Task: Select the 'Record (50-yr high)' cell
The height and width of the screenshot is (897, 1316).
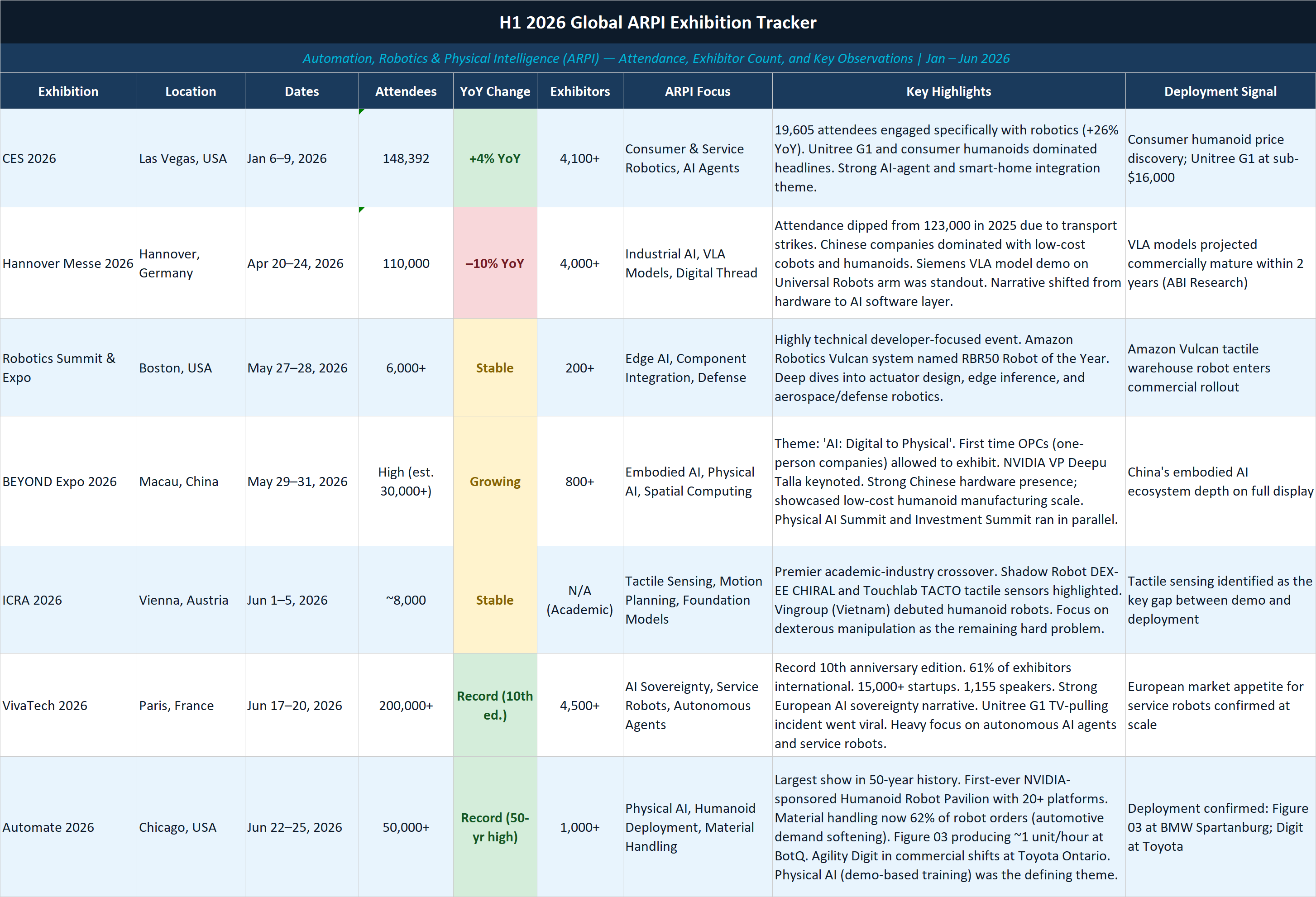Action: coord(495,827)
